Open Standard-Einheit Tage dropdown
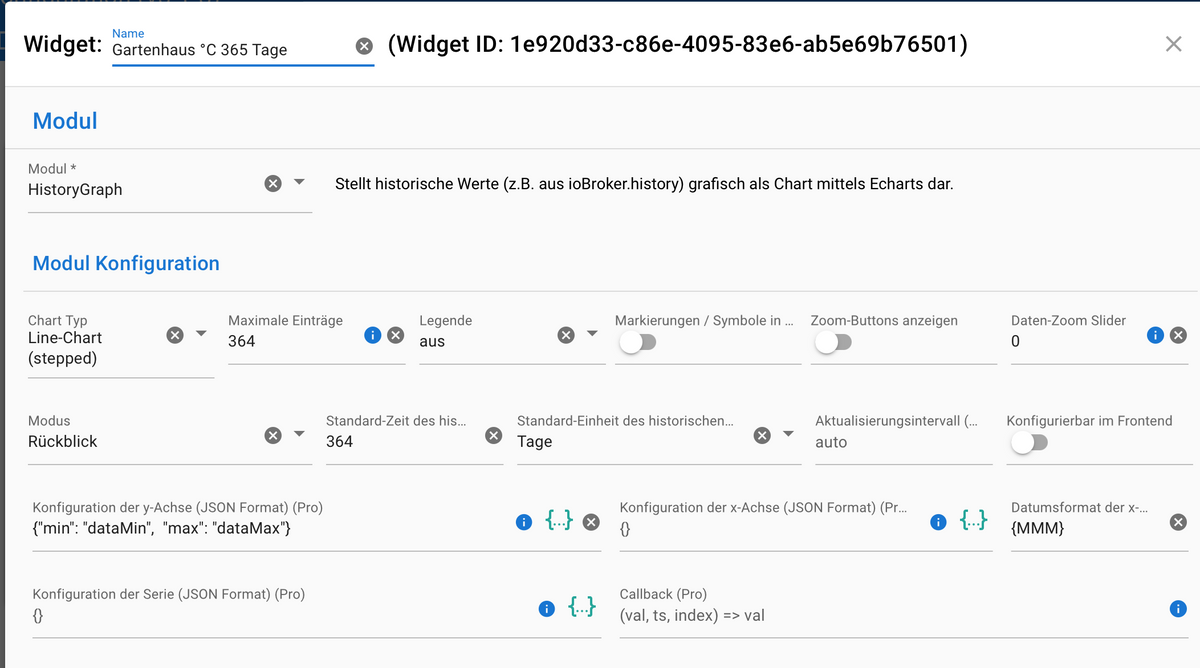 (788, 434)
